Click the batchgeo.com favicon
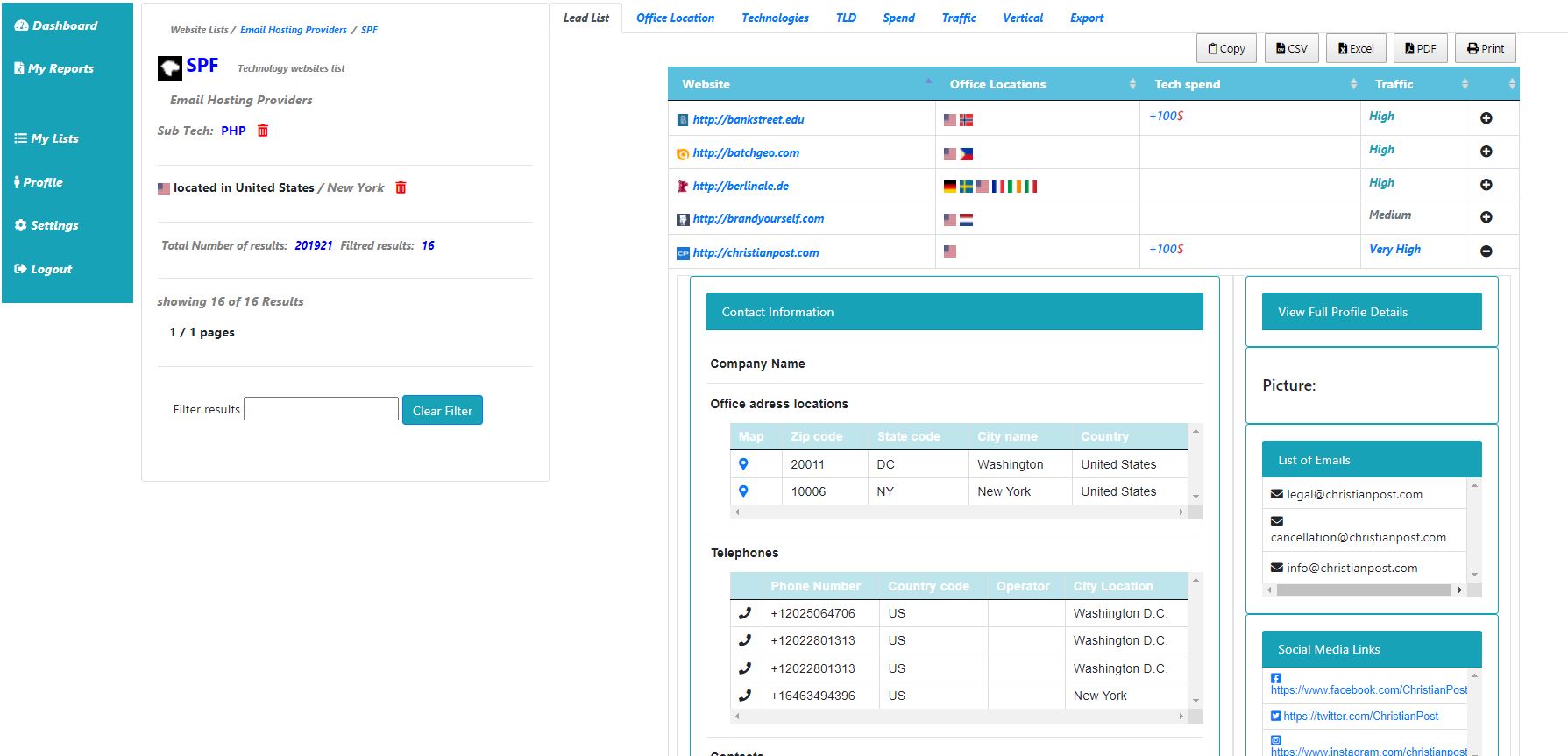 point(683,154)
